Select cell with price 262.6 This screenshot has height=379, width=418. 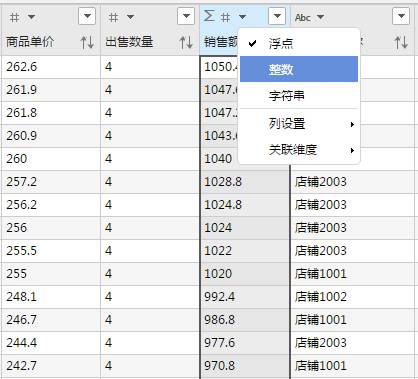point(51,67)
